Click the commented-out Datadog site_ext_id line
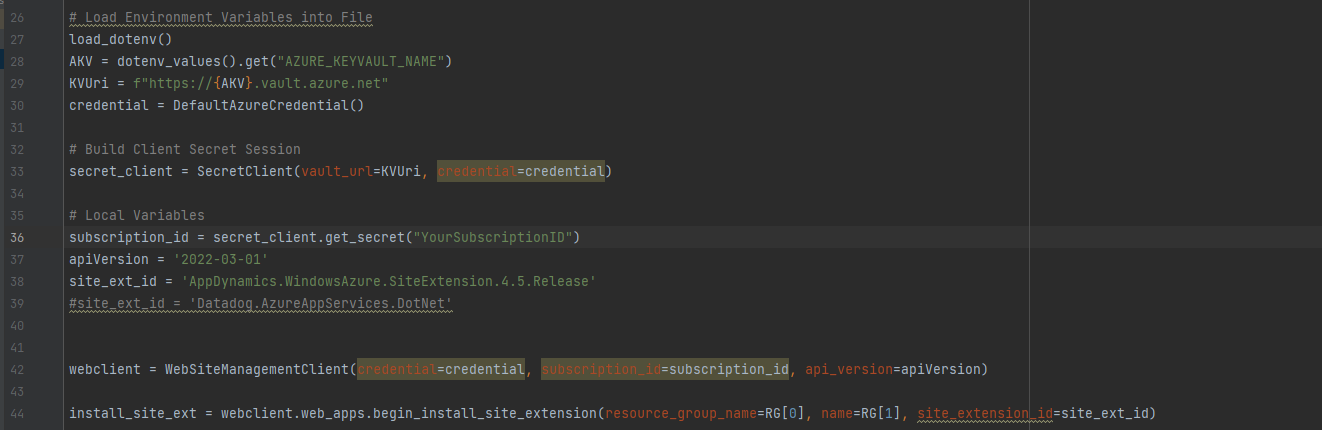The width and height of the screenshot is (1322, 430). coord(261,303)
